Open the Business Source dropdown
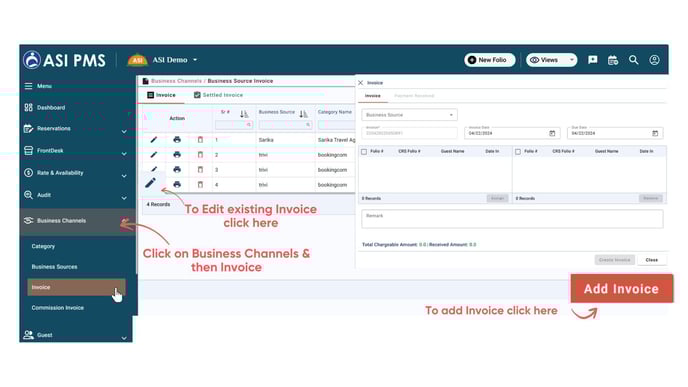Image resolution: width=688 pixels, height=387 pixels. 409,115
